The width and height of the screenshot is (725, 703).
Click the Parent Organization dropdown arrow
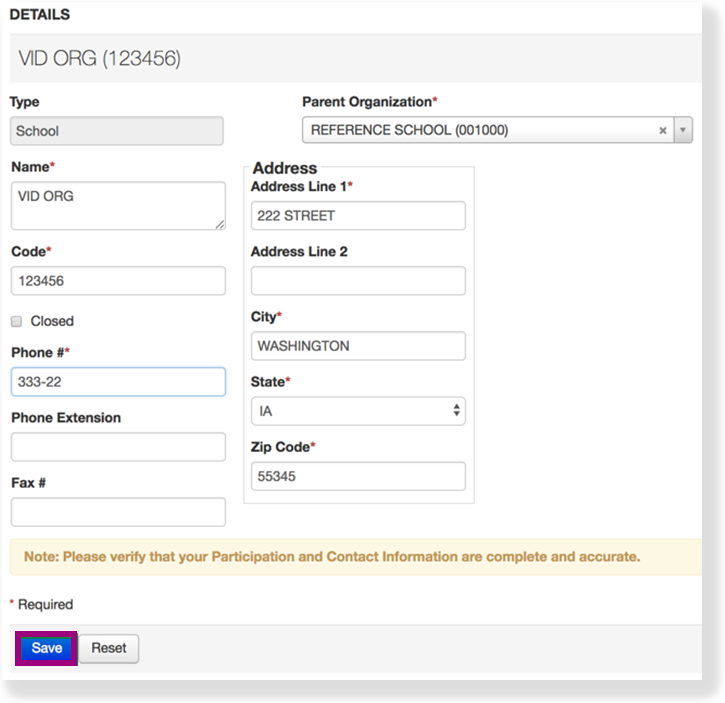click(x=683, y=130)
